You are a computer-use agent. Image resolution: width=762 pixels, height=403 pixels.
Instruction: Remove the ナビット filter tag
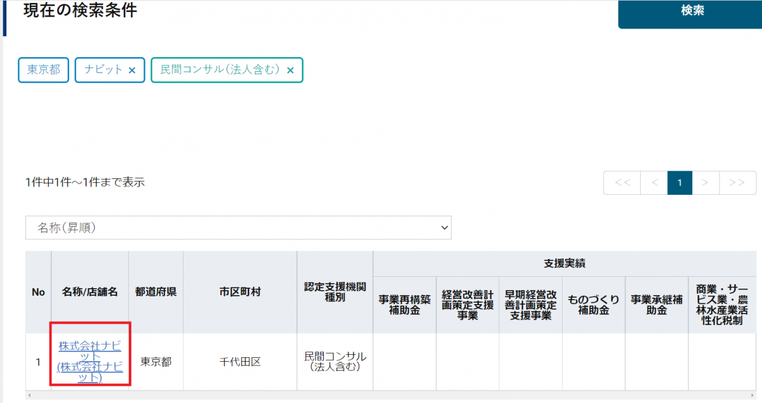(132, 70)
